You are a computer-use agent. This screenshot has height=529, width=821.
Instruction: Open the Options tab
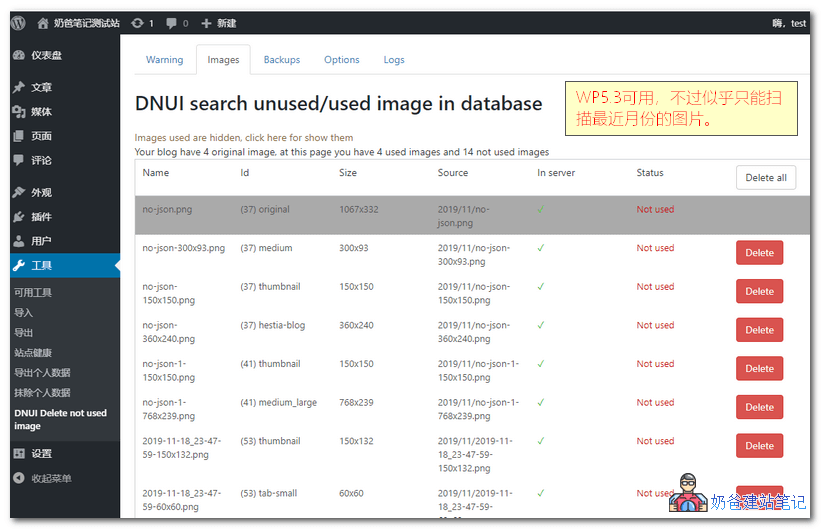coord(341,60)
